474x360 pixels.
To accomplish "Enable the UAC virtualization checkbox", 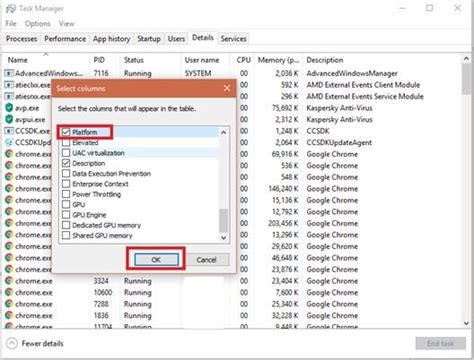I will click(66, 153).
